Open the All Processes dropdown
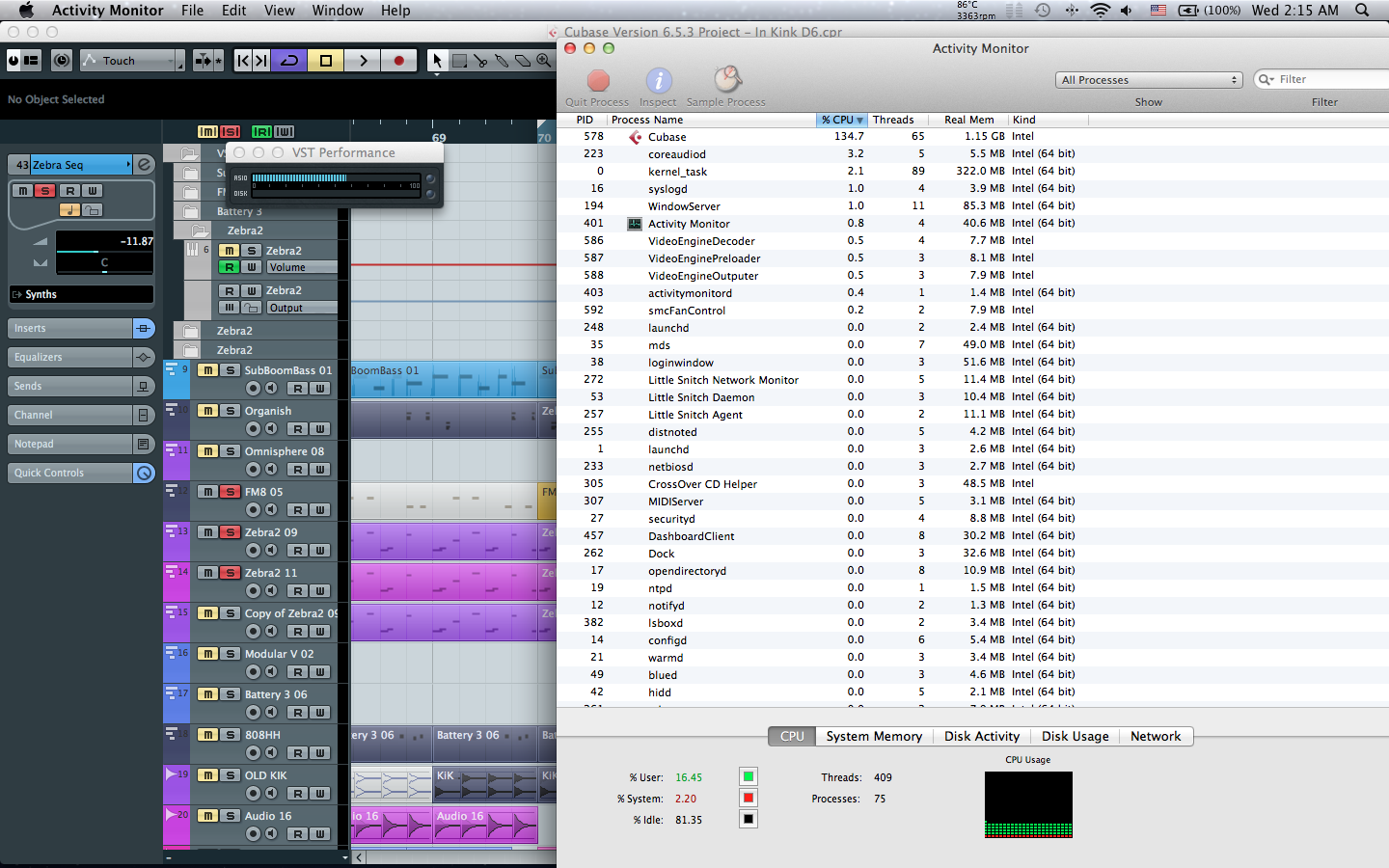Image resolution: width=1389 pixels, height=868 pixels. pos(1149,80)
